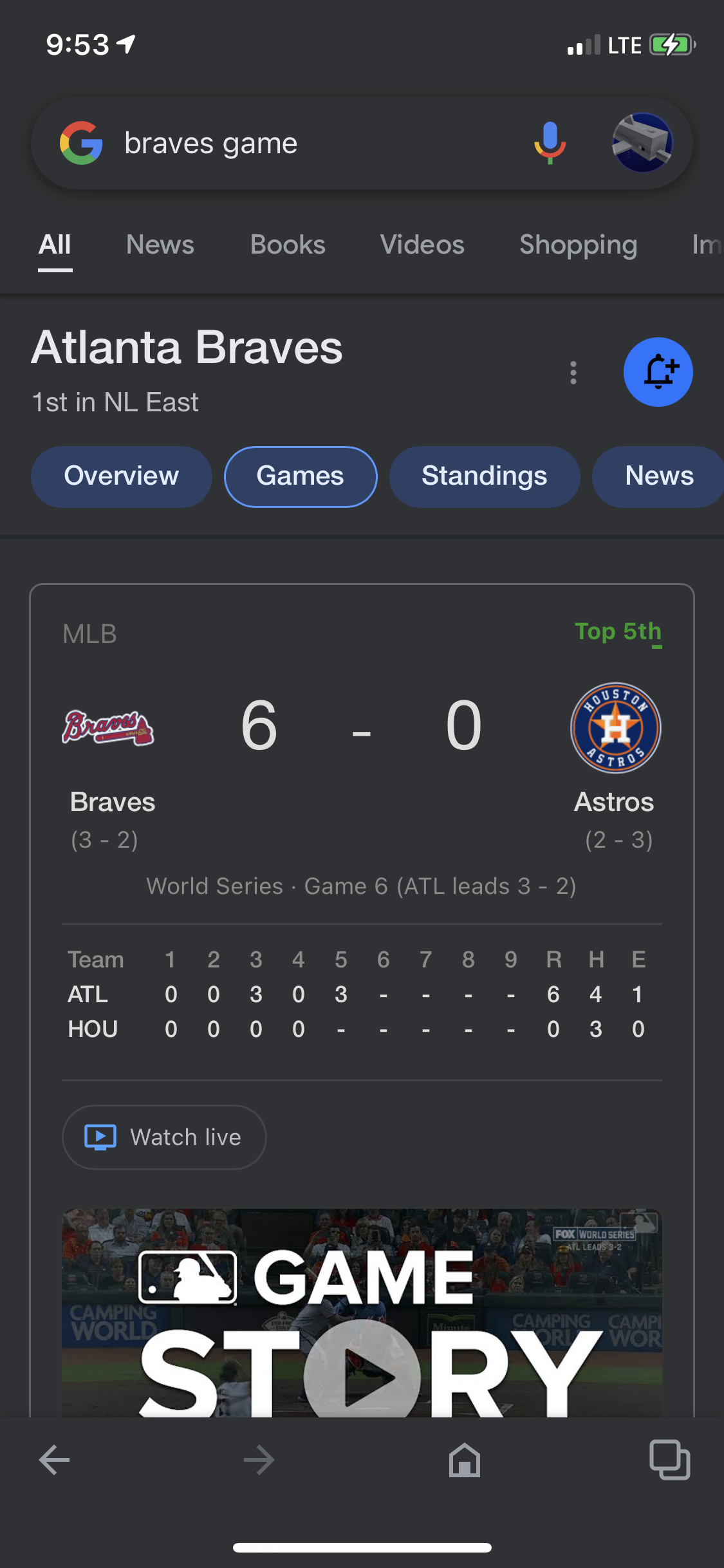Tap the Google logo in search bar
The width and height of the screenshot is (724, 1568).
(81, 143)
